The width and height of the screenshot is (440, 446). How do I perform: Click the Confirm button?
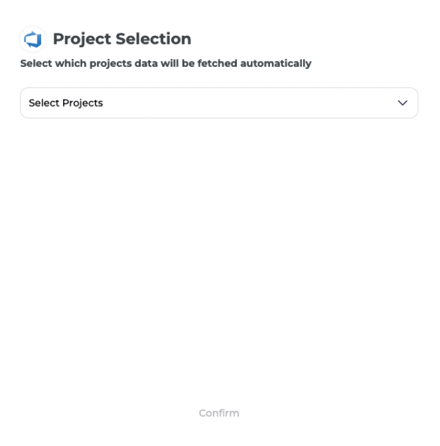point(219,413)
